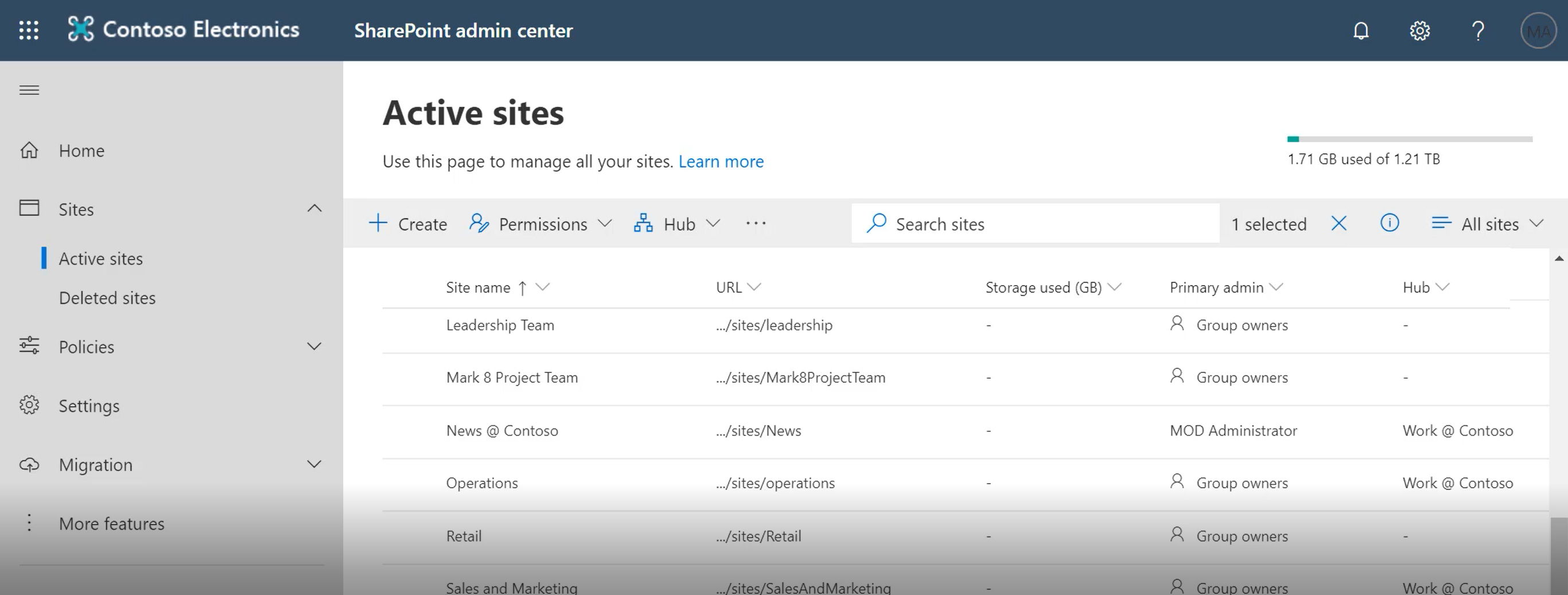The width and height of the screenshot is (1568, 595).
Task: Open the Hub column header dropdown
Action: 1442,287
